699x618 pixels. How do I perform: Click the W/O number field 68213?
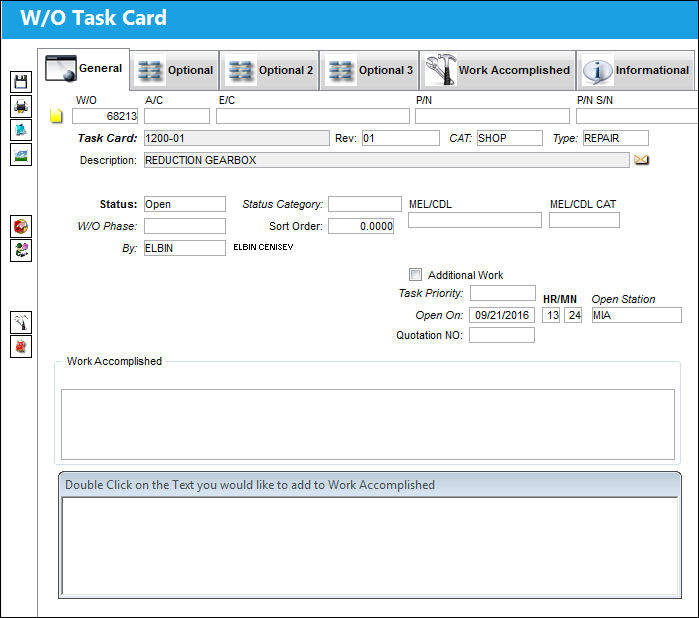click(x=105, y=116)
